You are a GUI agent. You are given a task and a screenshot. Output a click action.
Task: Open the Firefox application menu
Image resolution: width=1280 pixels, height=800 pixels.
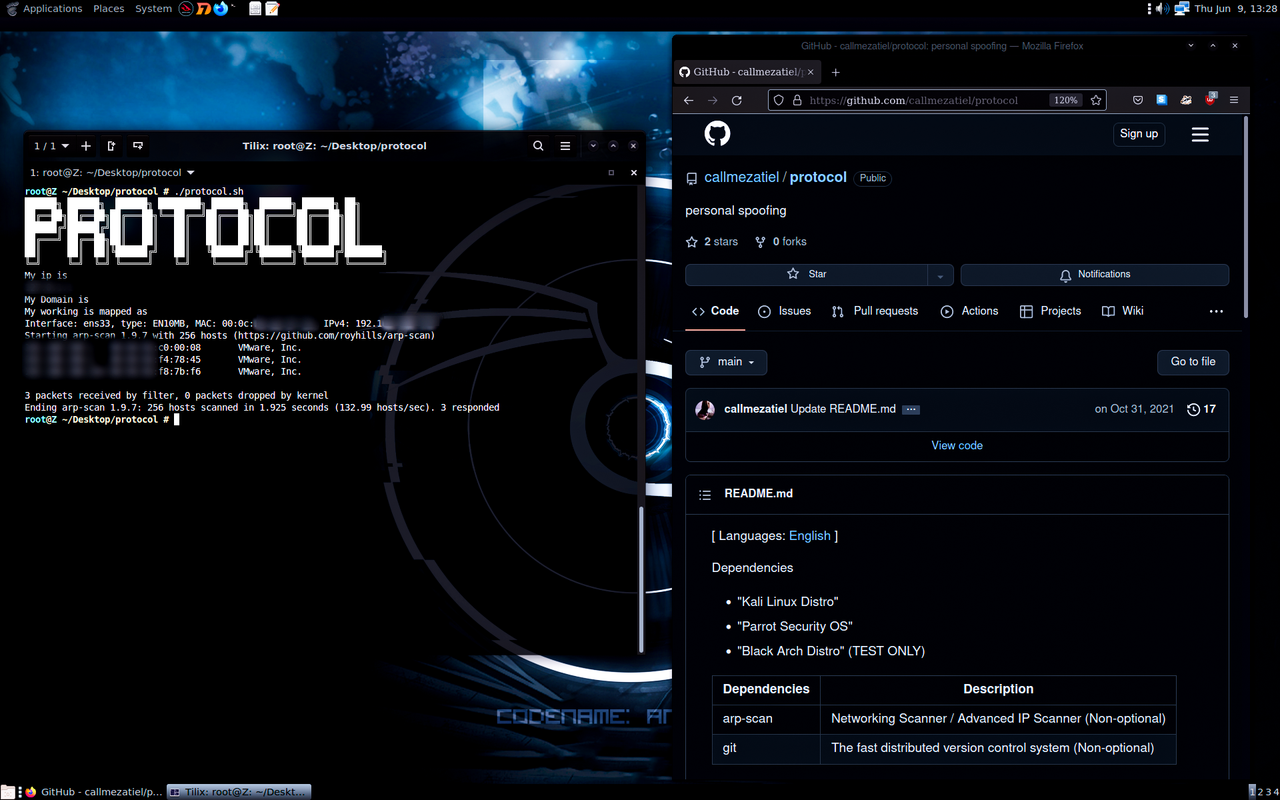click(x=1234, y=100)
